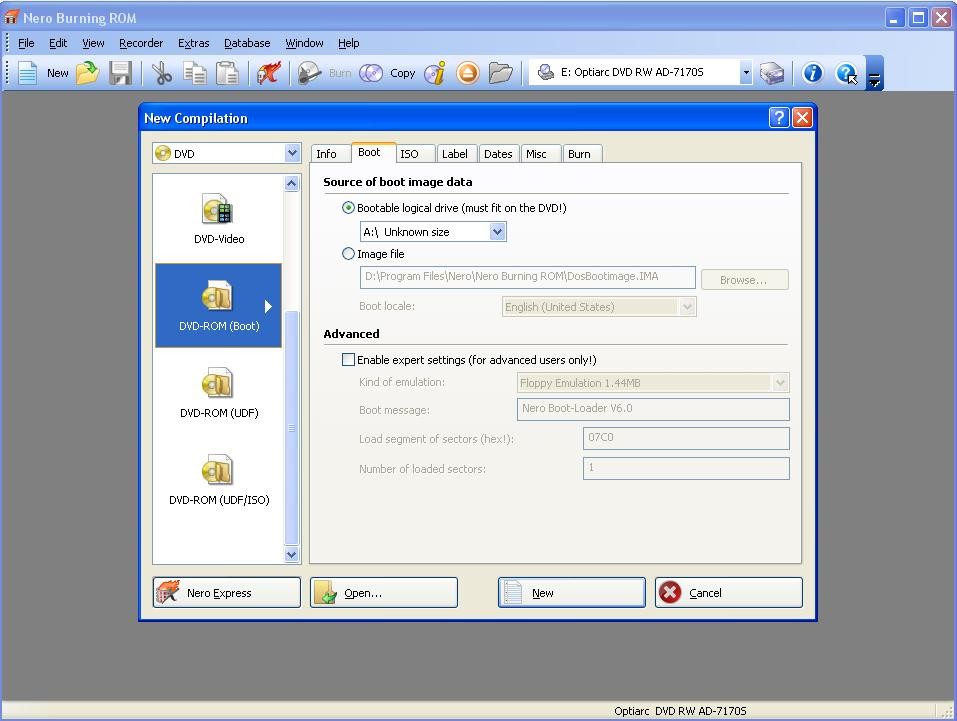The width and height of the screenshot is (957, 721).
Task: Switch to the ISO tab
Action: coord(415,154)
